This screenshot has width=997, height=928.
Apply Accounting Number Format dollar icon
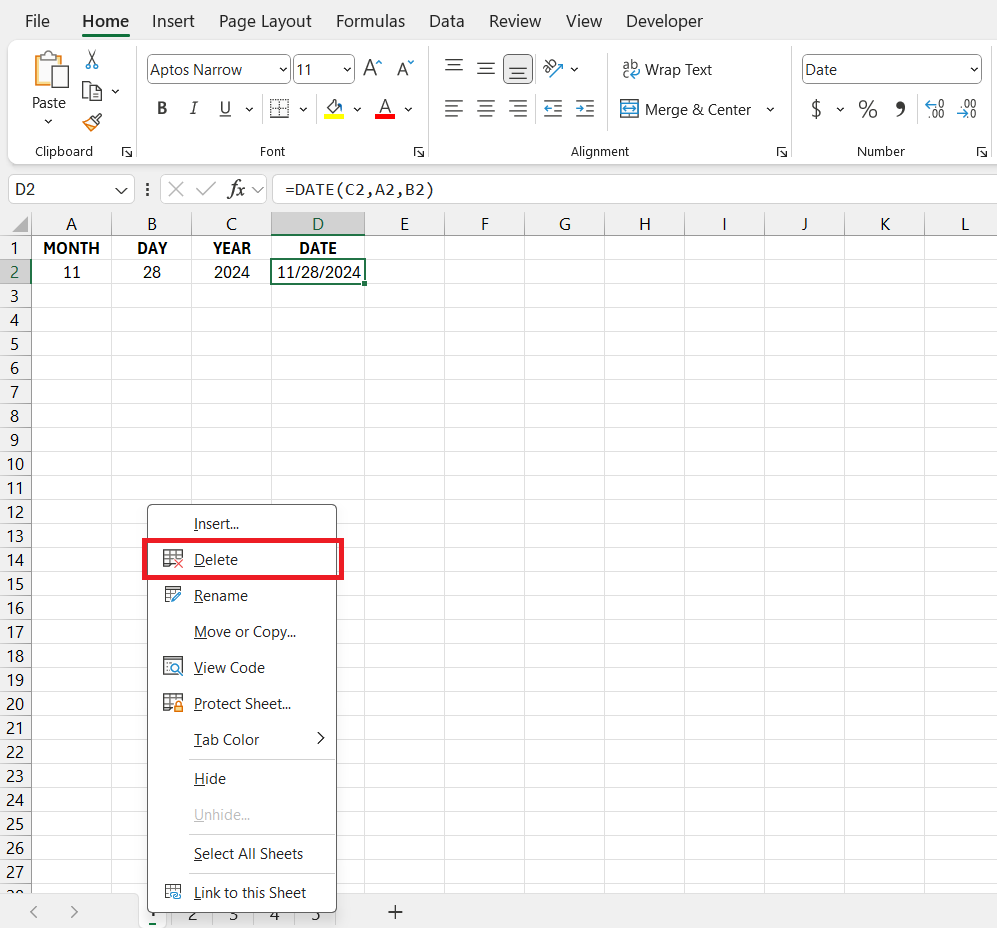tap(816, 109)
